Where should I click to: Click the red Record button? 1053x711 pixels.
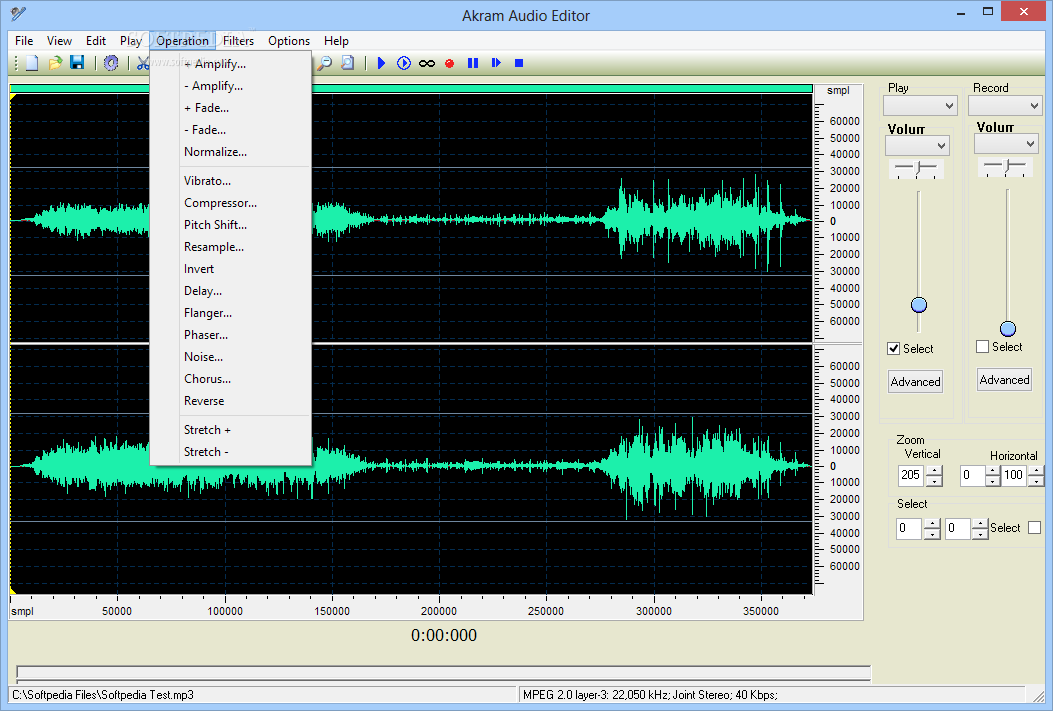[x=449, y=63]
